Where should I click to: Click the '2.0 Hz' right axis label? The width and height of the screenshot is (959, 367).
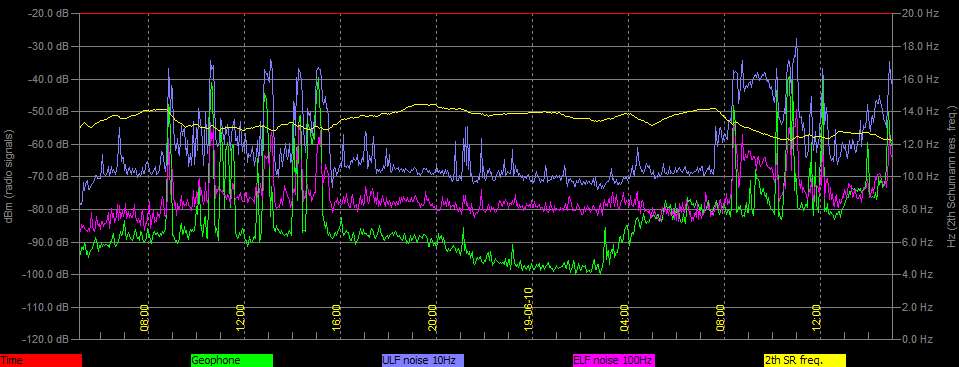pyautogui.click(x=917, y=307)
